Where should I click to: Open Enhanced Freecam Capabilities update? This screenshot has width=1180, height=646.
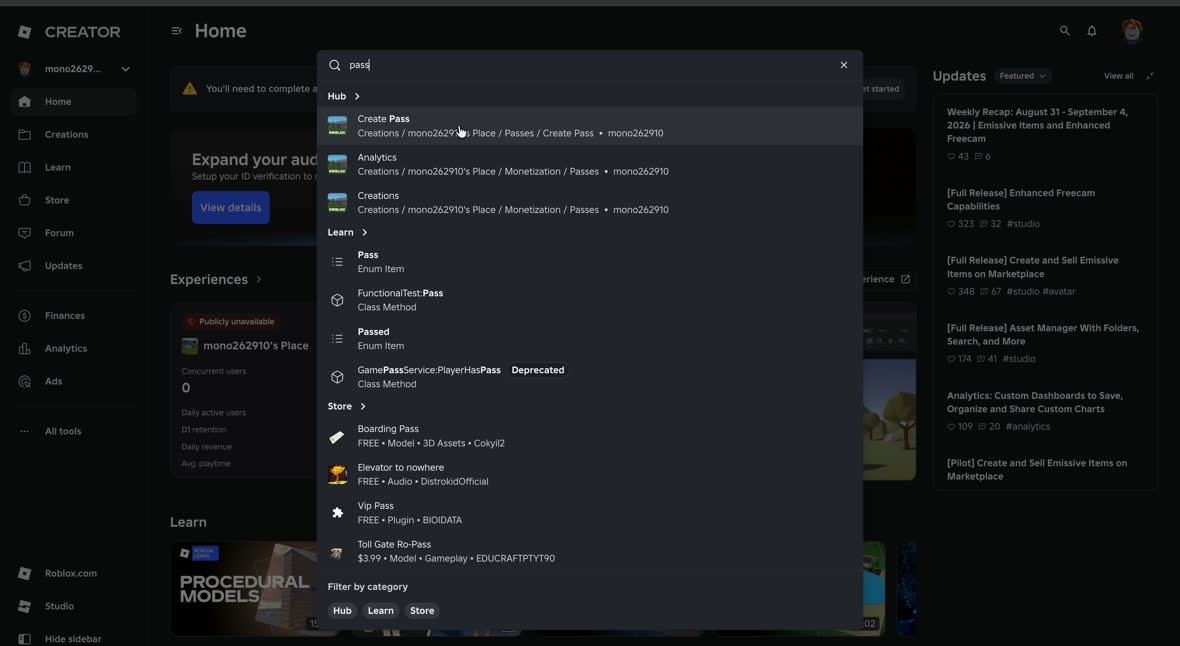coord(1020,200)
